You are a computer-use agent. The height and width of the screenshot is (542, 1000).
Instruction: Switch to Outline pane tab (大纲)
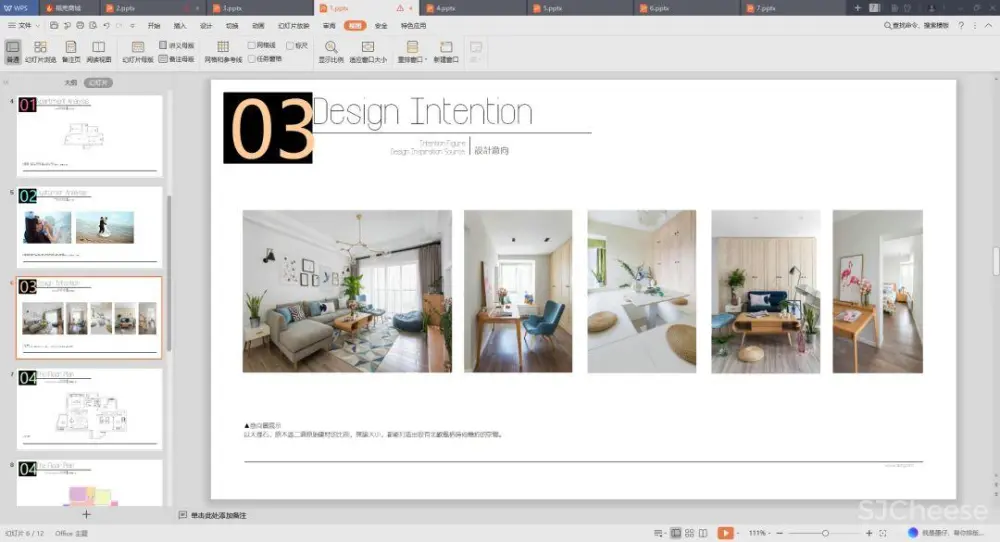(x=70, y=83)
